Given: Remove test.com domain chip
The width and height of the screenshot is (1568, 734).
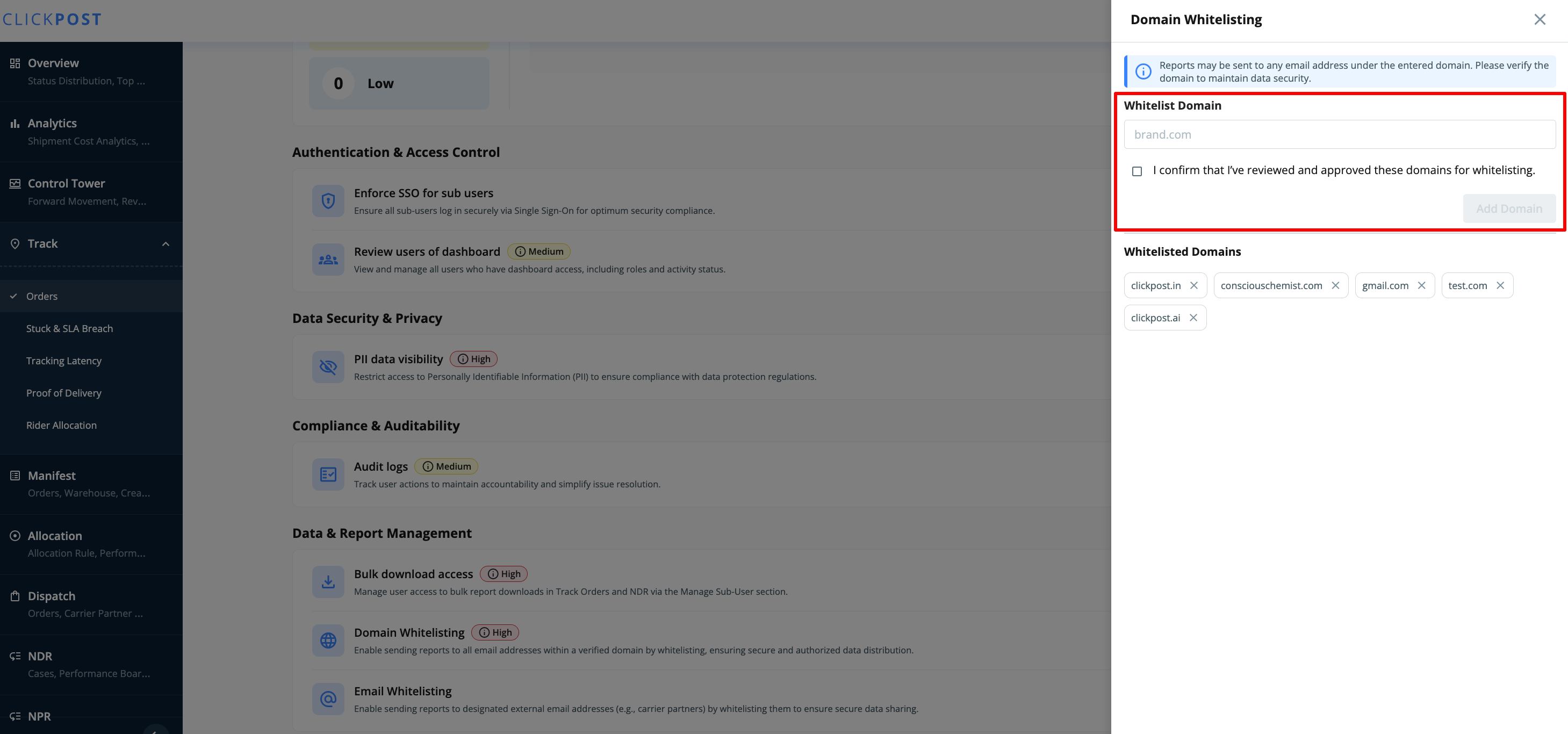Looking at the screenshot, I should tap(1500, 285).
